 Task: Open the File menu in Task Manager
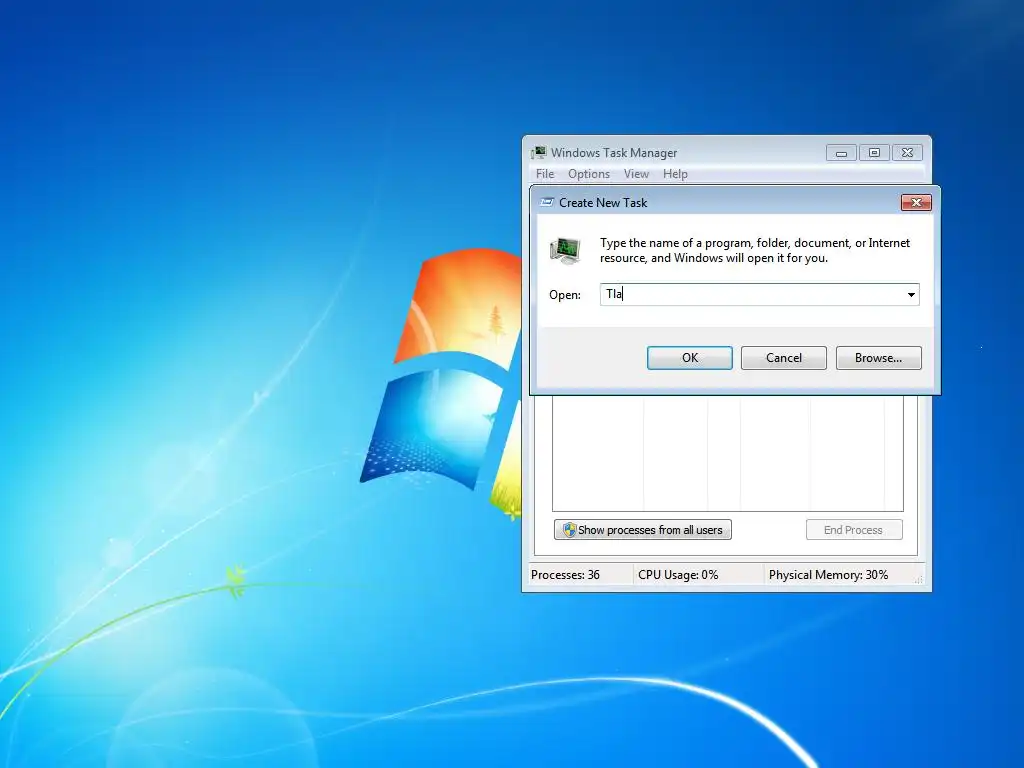(x=545, y=174)
